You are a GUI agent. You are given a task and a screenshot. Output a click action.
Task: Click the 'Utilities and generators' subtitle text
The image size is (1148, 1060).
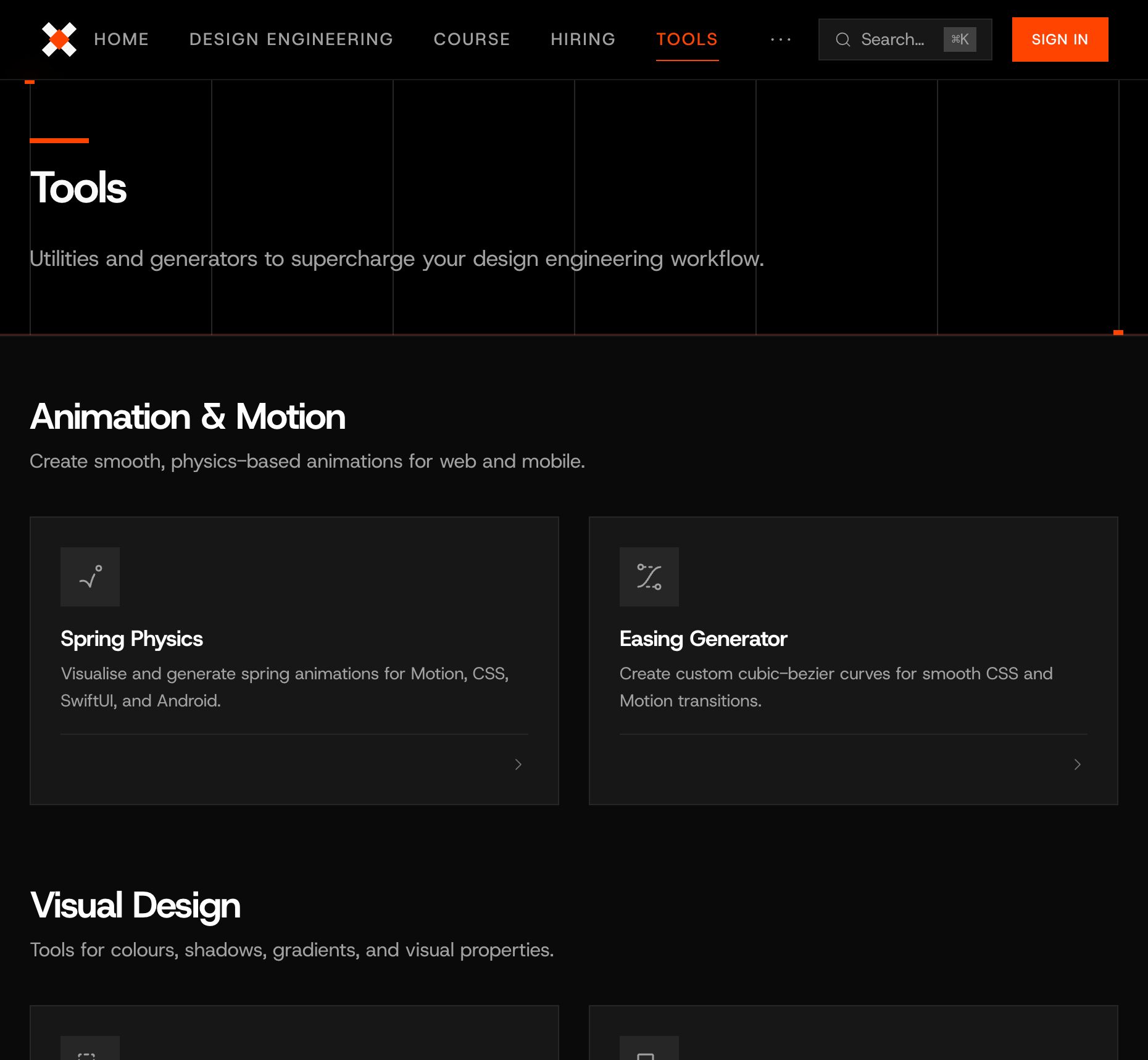click(x=397, y=259)
